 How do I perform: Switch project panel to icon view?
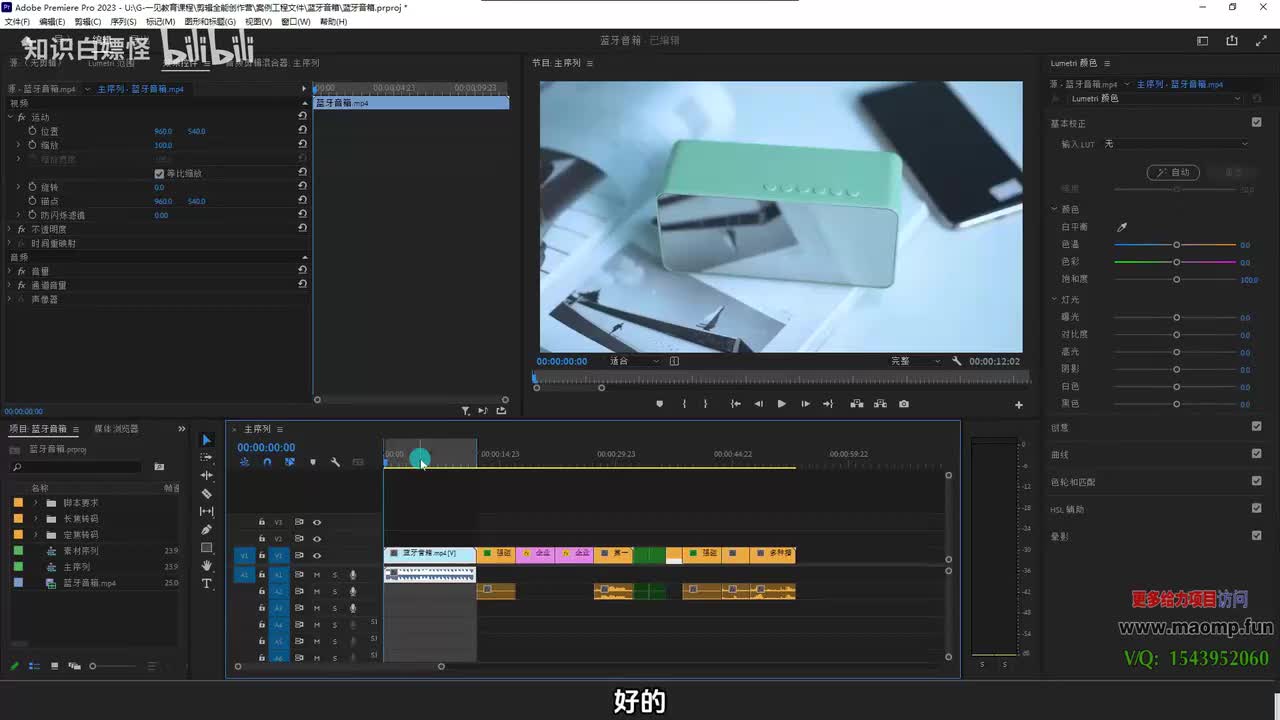tap(55, 666)
